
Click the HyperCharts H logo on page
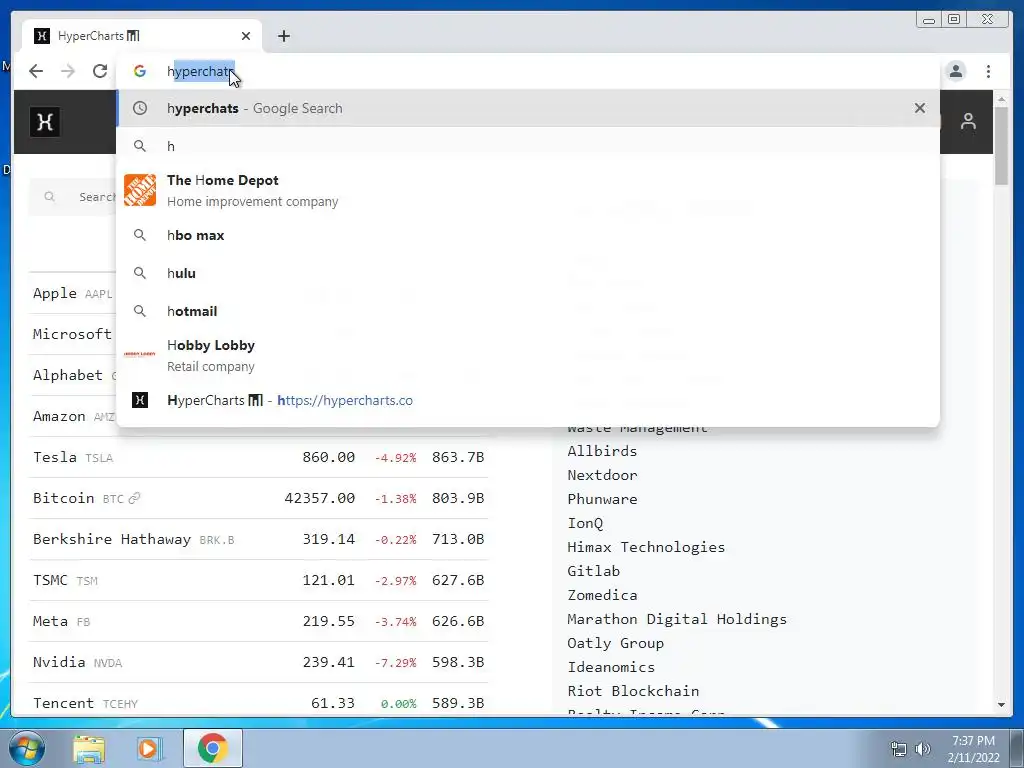[x=45, y=122]
